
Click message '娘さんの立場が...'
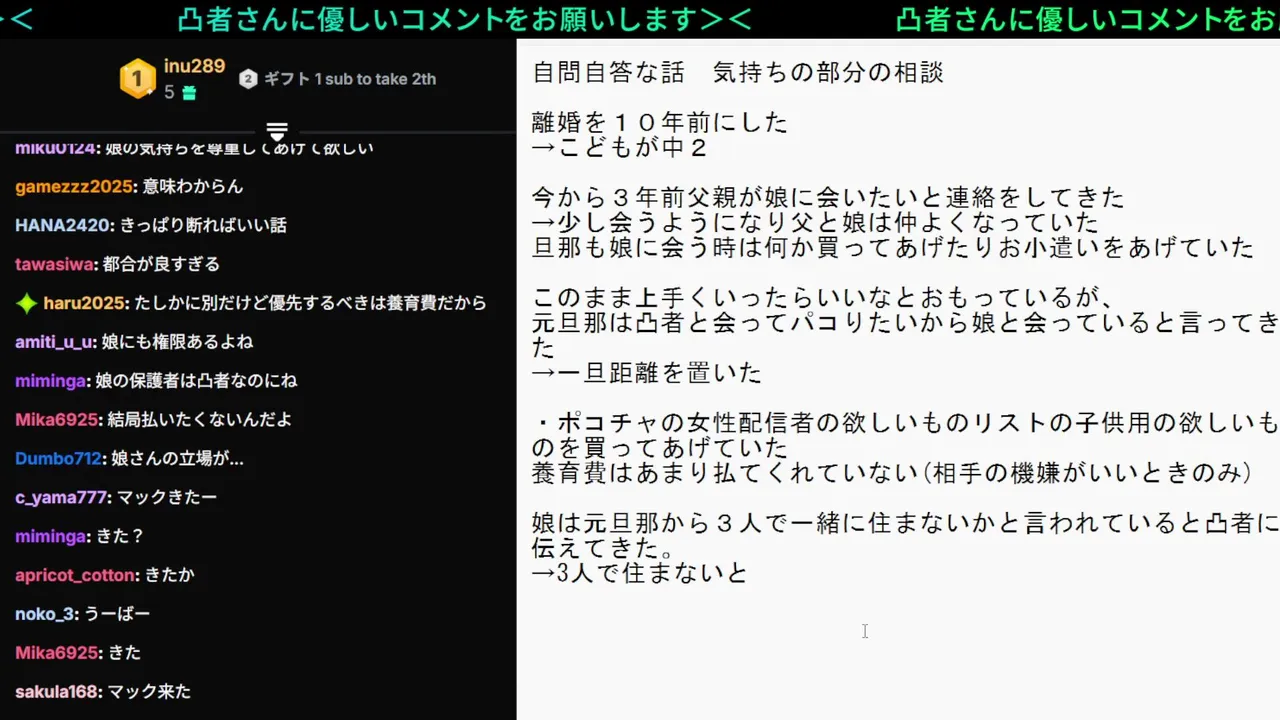pos(178,459)
